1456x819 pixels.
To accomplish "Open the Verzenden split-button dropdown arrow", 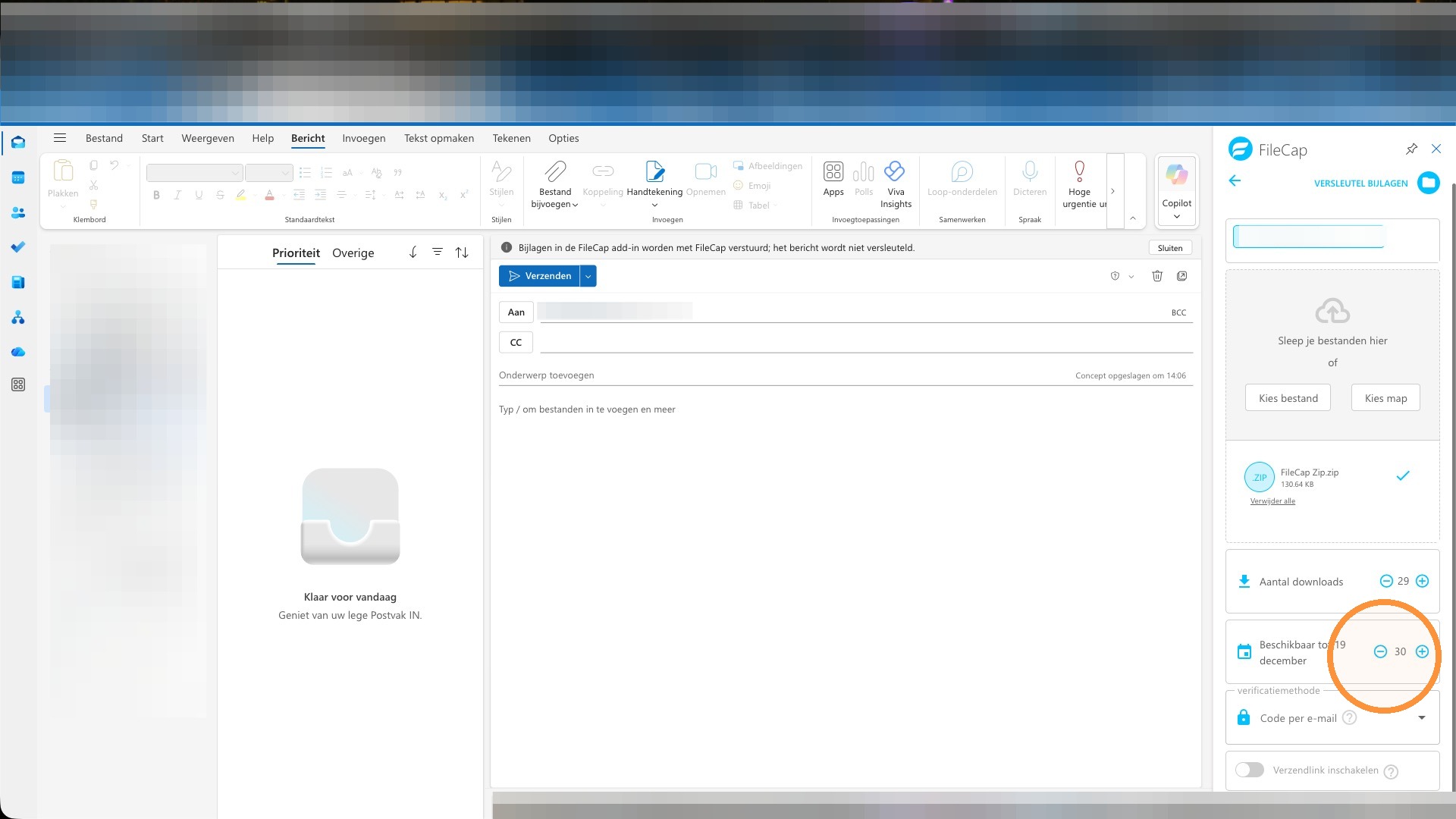I will 588,276.
